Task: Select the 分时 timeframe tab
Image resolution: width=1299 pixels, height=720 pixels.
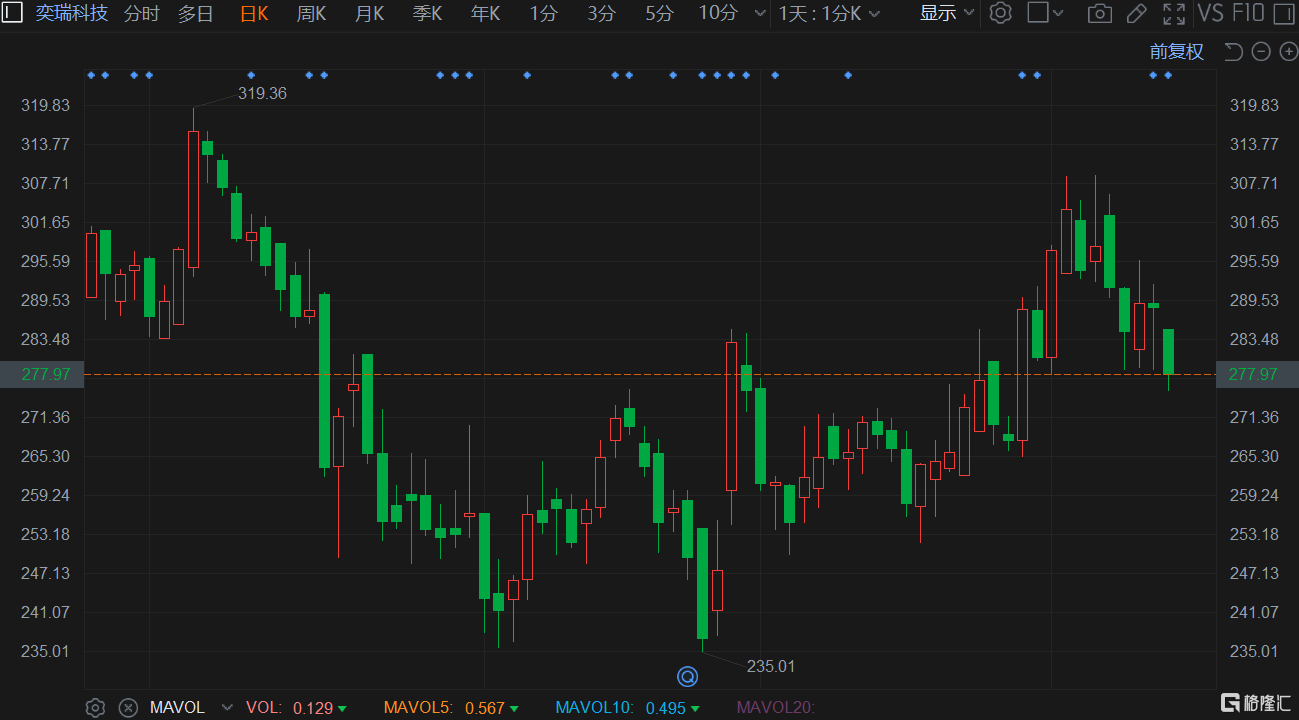Action: pos(141,13)
